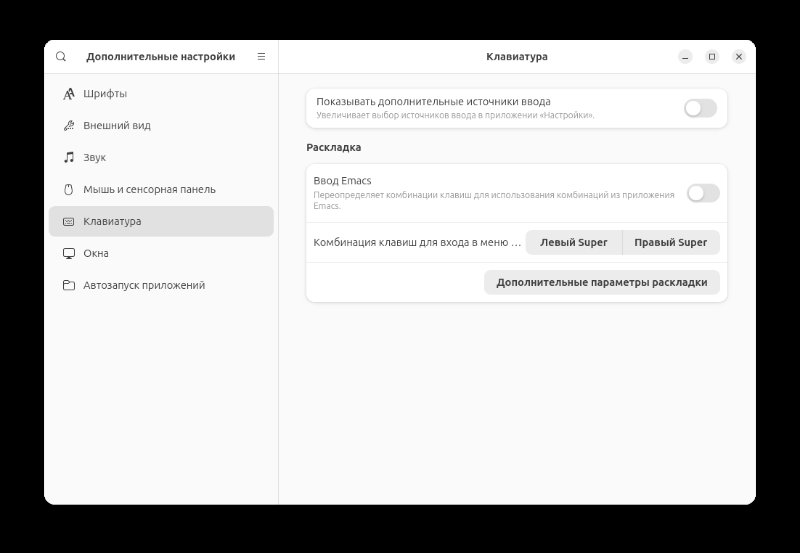Viewport: 800px width, 553px height.
Task: Go to the Шрифты section label
Action: pyautogui.click(x=105, y=94)
